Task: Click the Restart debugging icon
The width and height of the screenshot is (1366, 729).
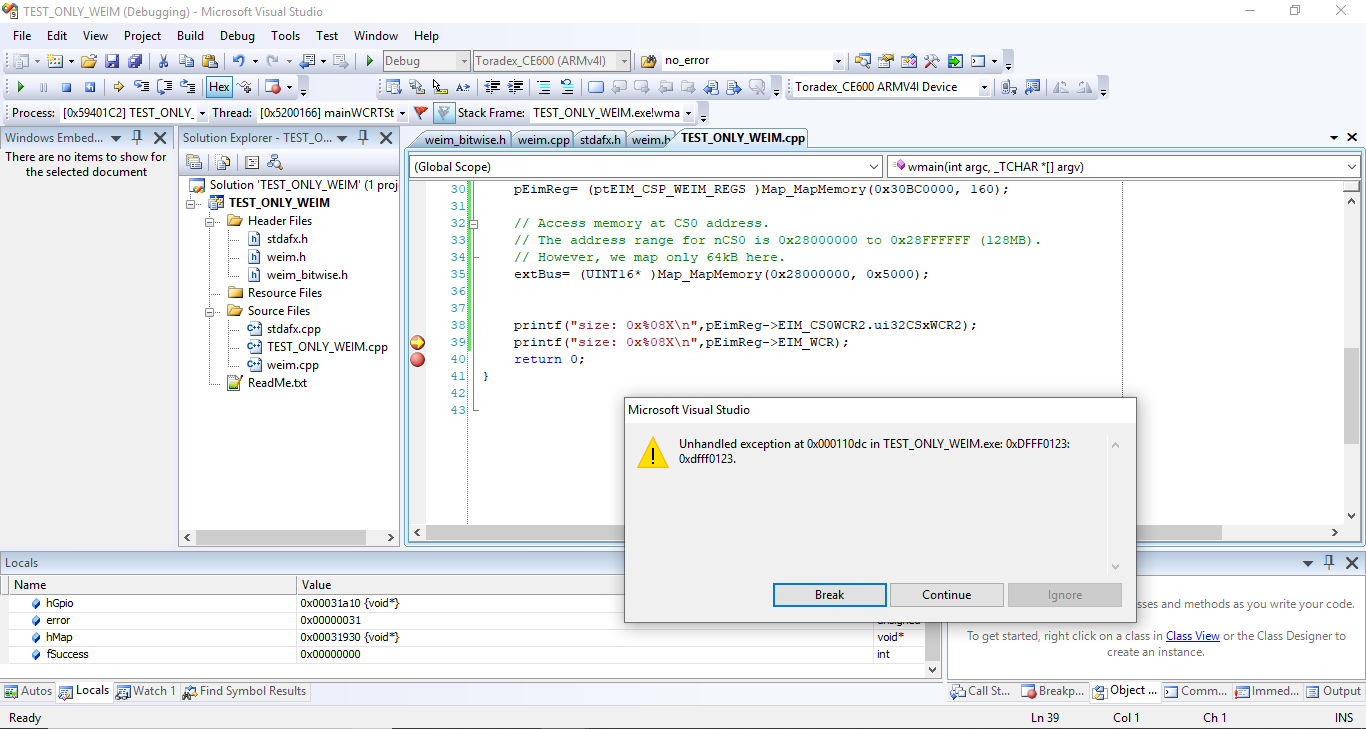Action: pos(89,87)
